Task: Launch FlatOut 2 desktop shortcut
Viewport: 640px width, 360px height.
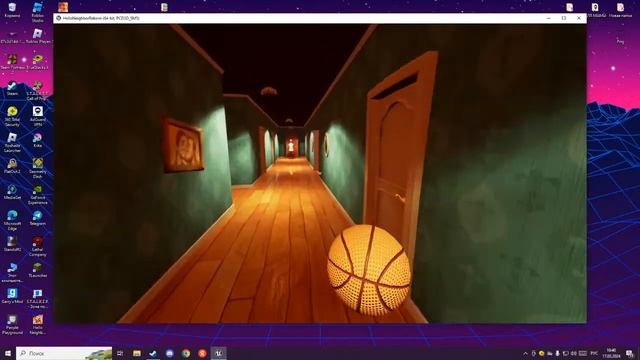Action: point(12,166)
